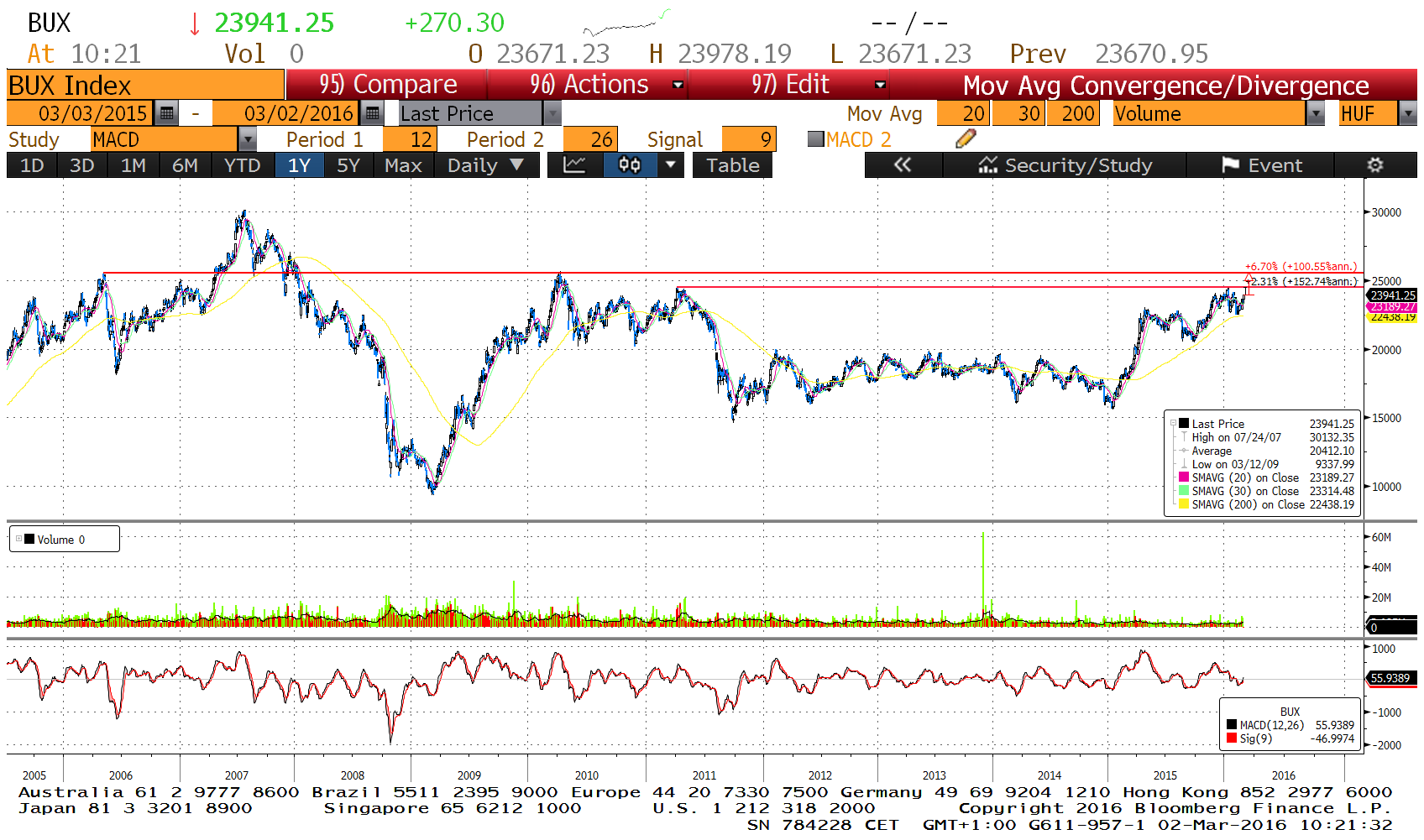Toggle the MACD 2 checkbox
This screenshot has width=1424, height=840.
click(815, 139)
